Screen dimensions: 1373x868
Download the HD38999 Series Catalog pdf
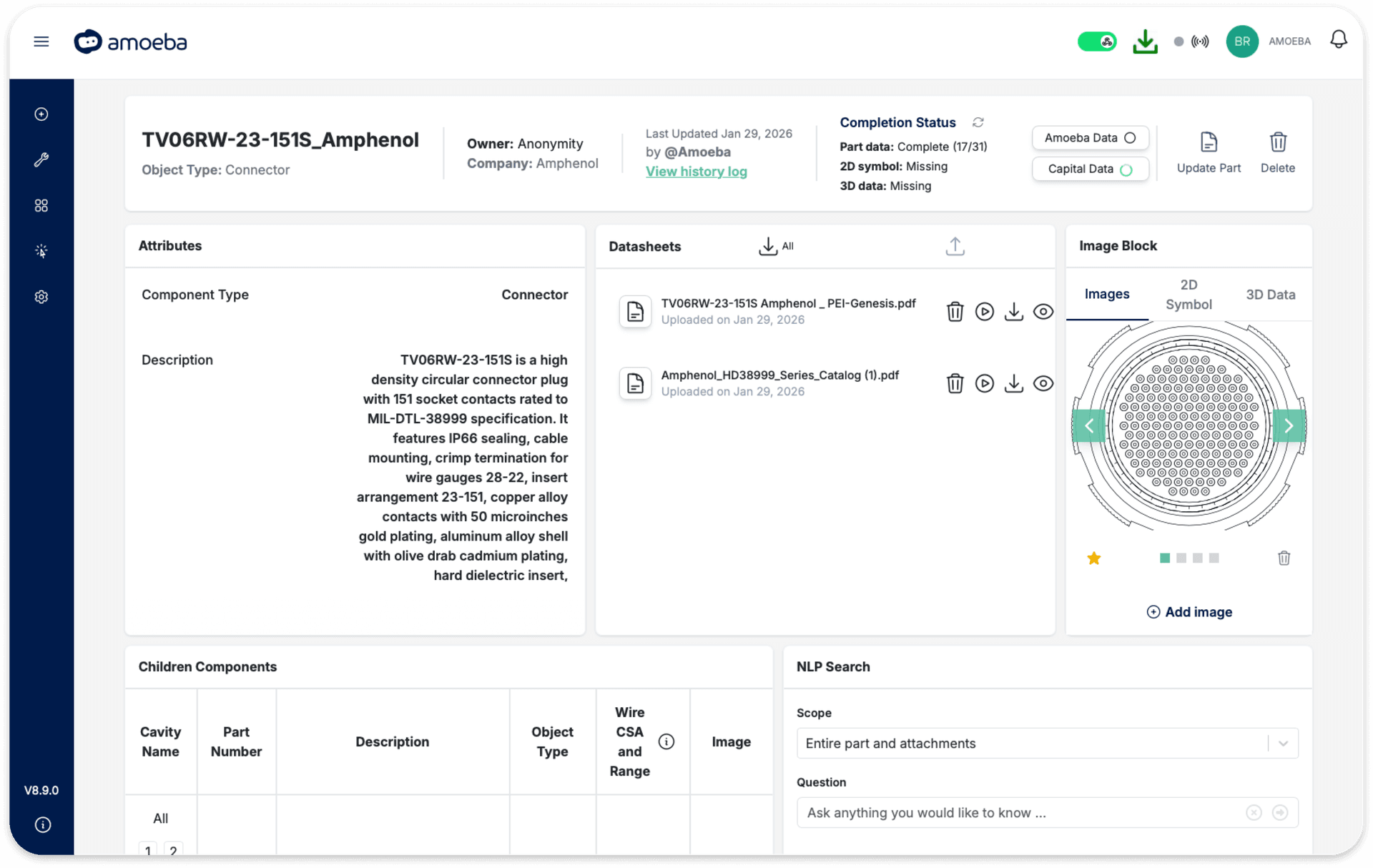(1013, 383)
